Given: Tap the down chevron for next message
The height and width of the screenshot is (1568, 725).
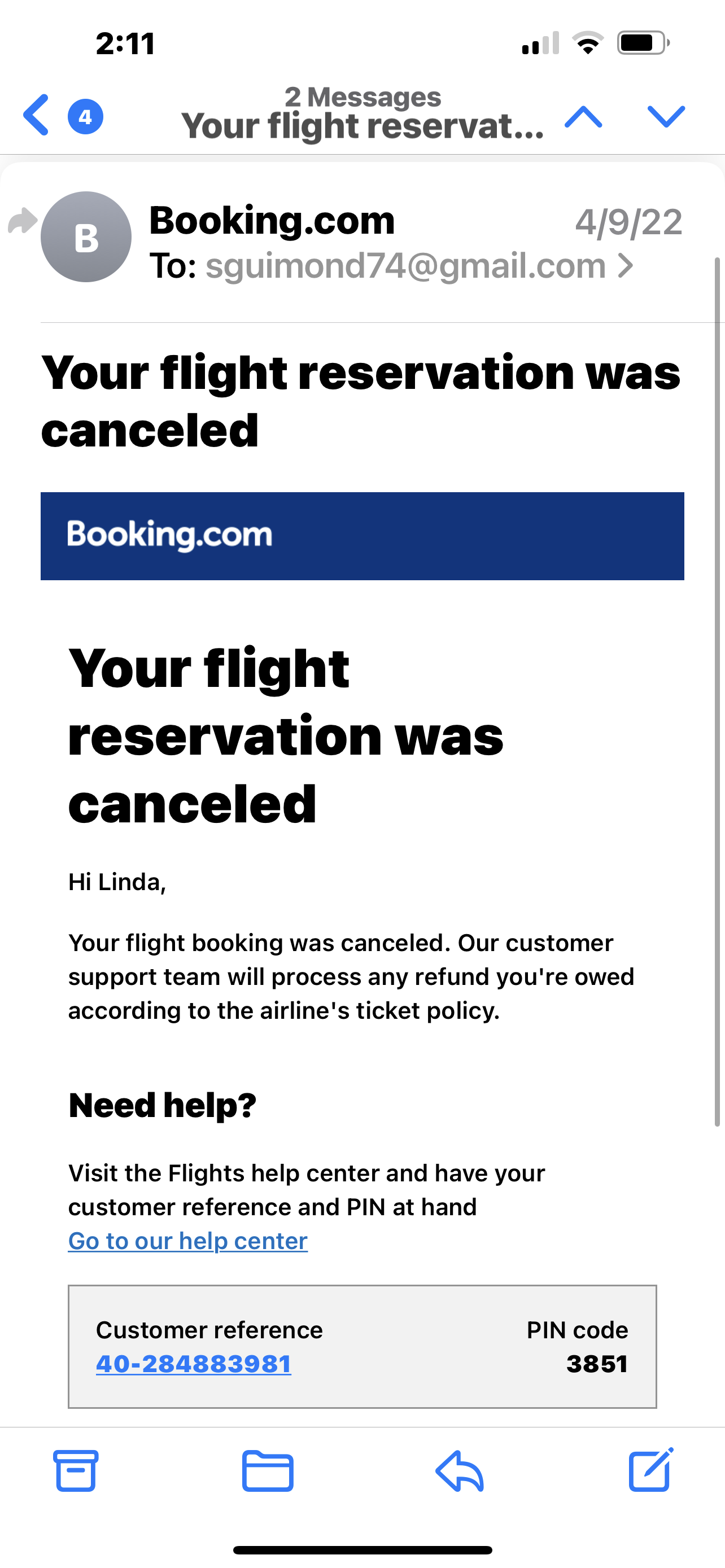Looking at the screenshot, I should [665, 118].
